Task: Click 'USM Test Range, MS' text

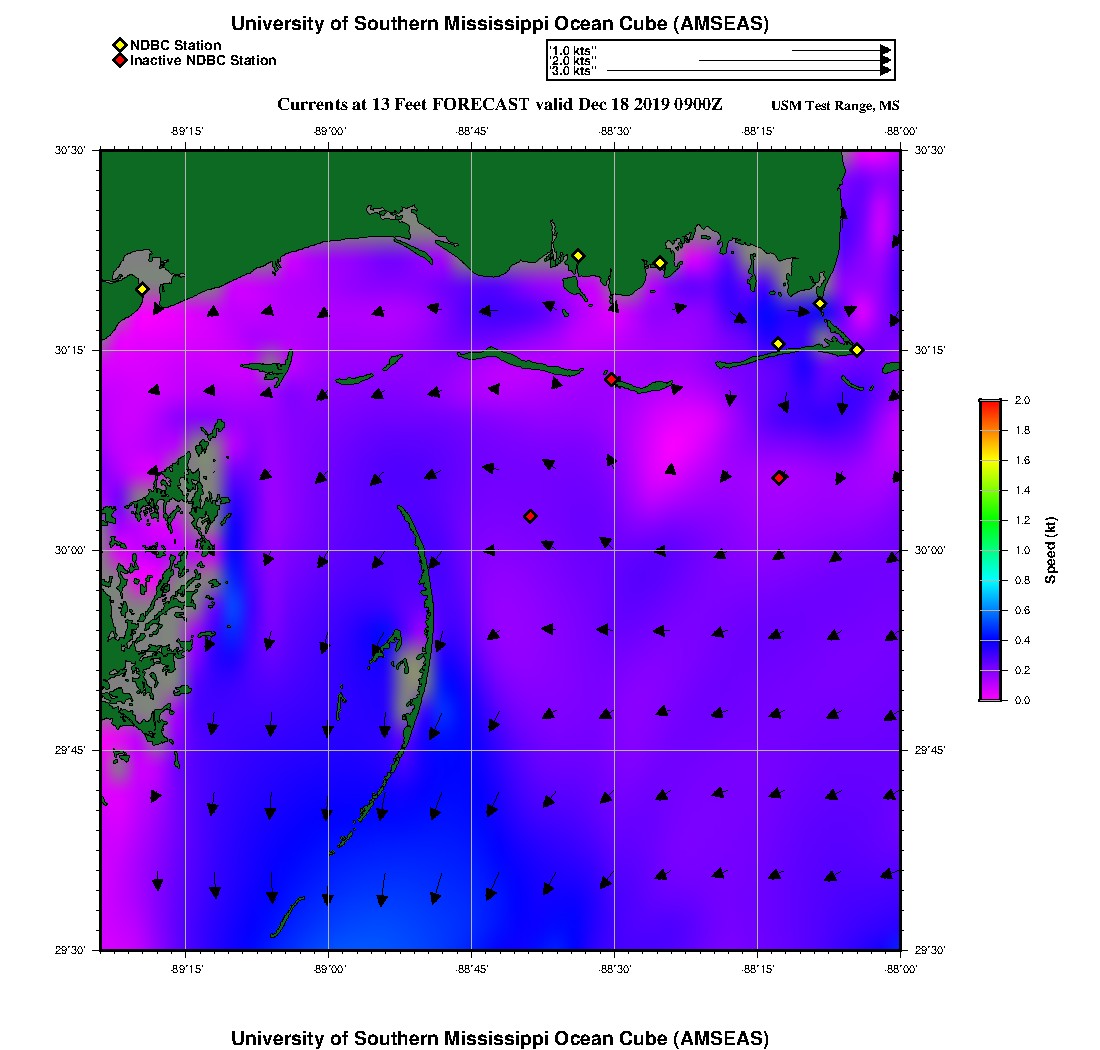Action: [835, 106]
